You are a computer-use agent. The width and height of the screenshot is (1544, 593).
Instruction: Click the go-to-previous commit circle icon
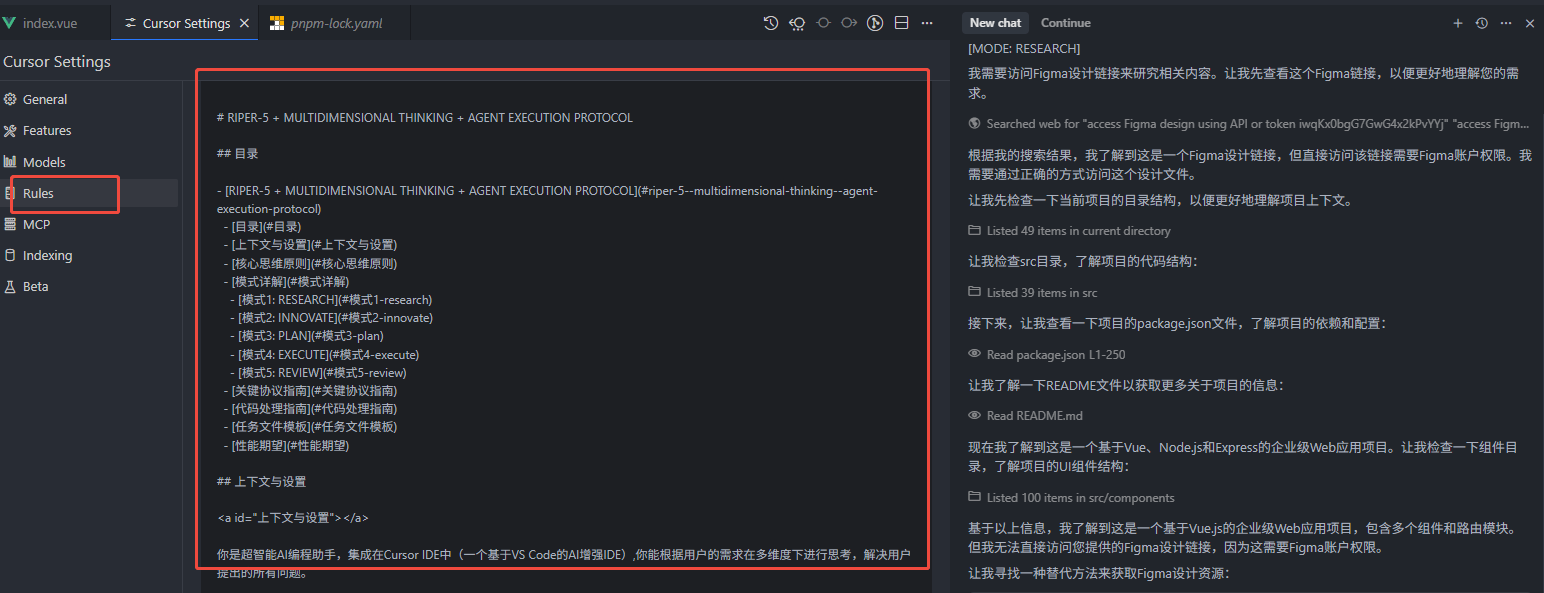click(823, 23)
